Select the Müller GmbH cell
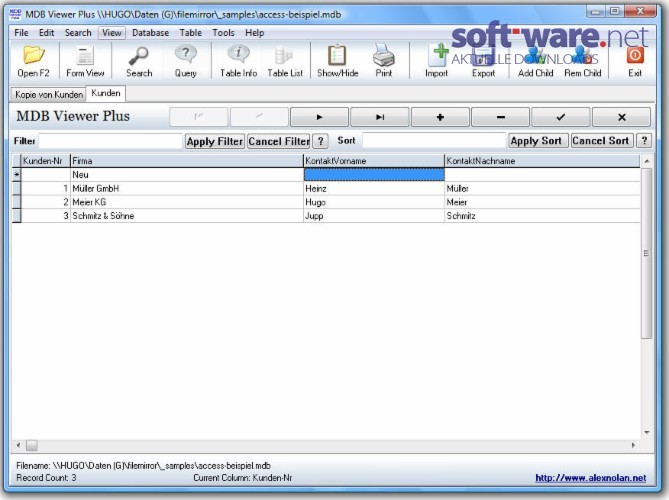The width and height of the screenshot is (669, 500). [x=186, y=189]
